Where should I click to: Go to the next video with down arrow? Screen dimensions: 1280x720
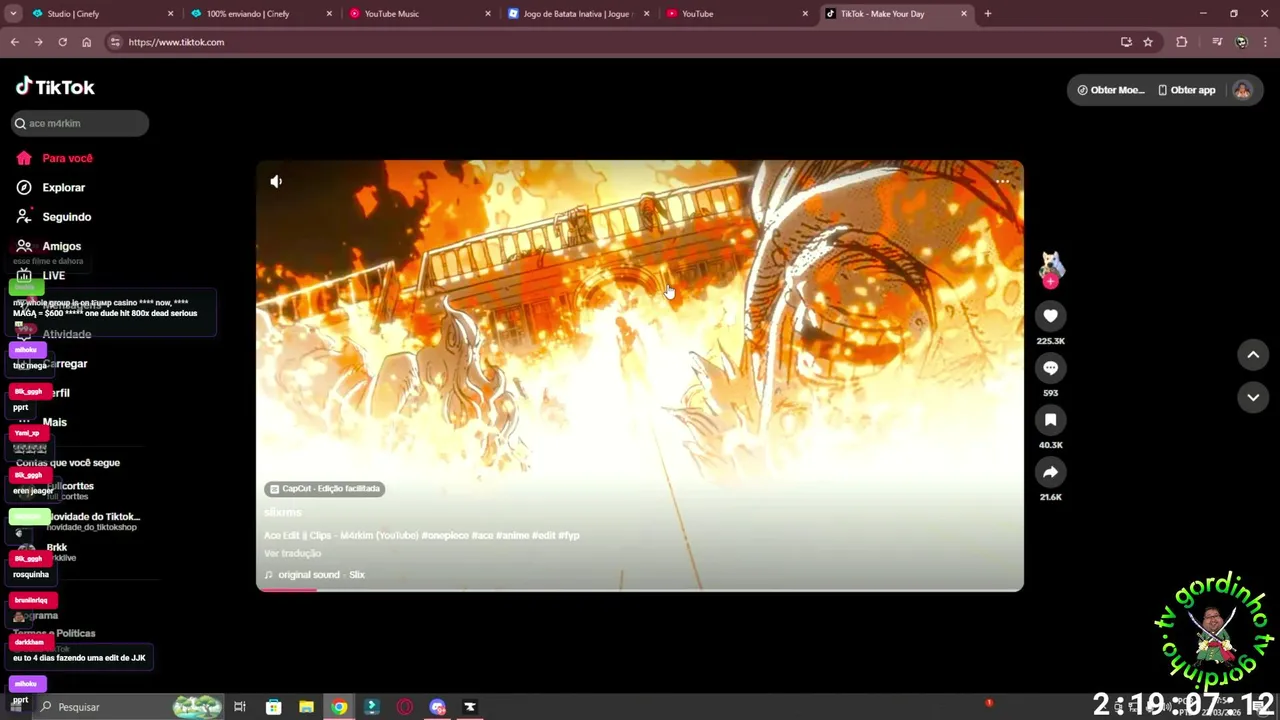point(1253,397)
